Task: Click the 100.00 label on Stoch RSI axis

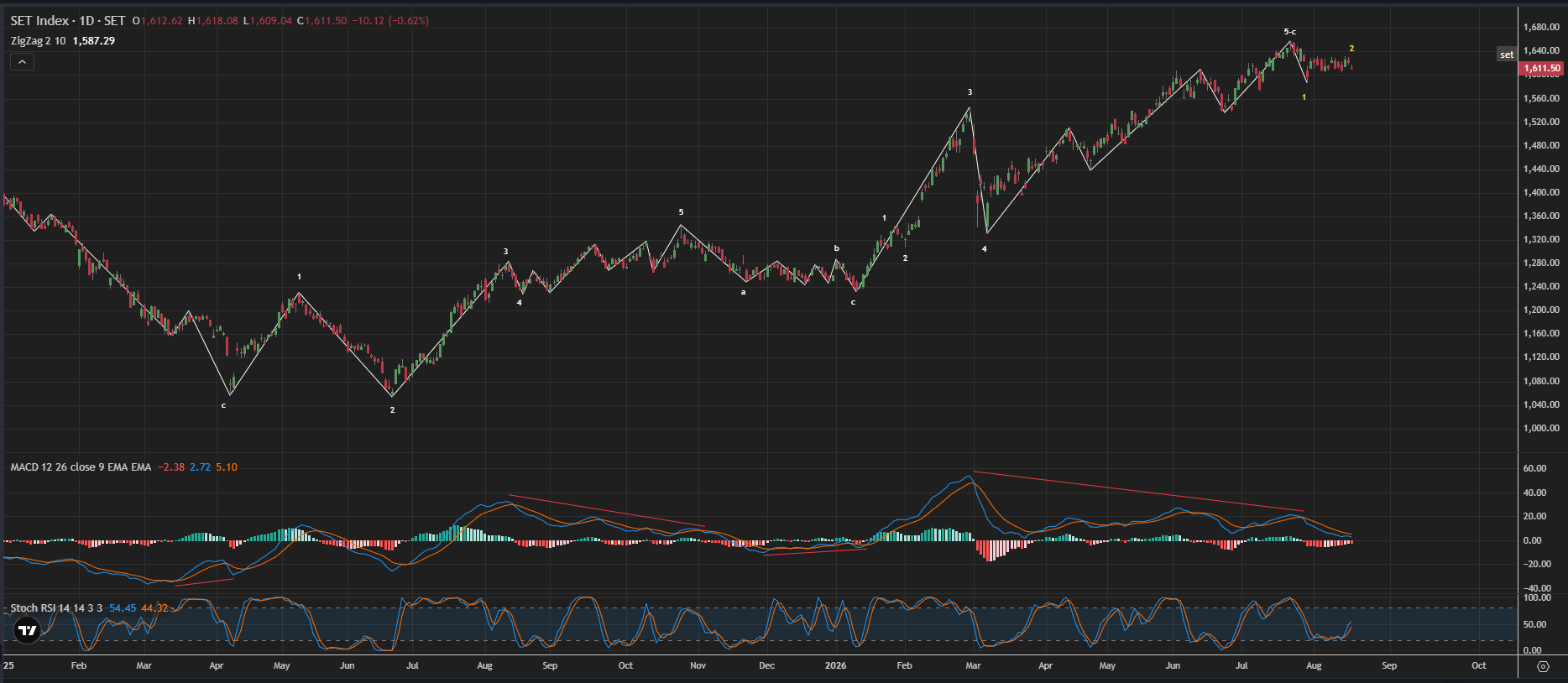Action: (1537, 597)
